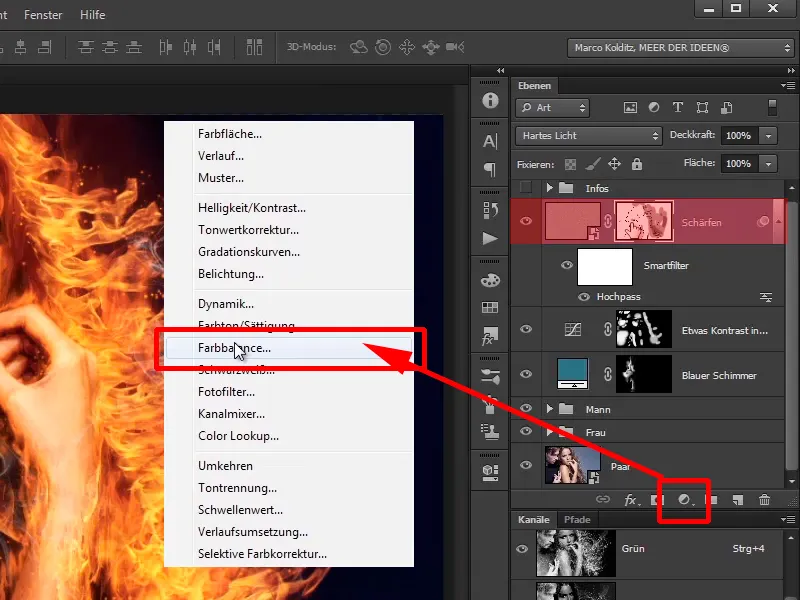Open the workspace dropdown Marco Kolditz
The height and width of the screenshot is (600, 800).
(x=681, y=48)
